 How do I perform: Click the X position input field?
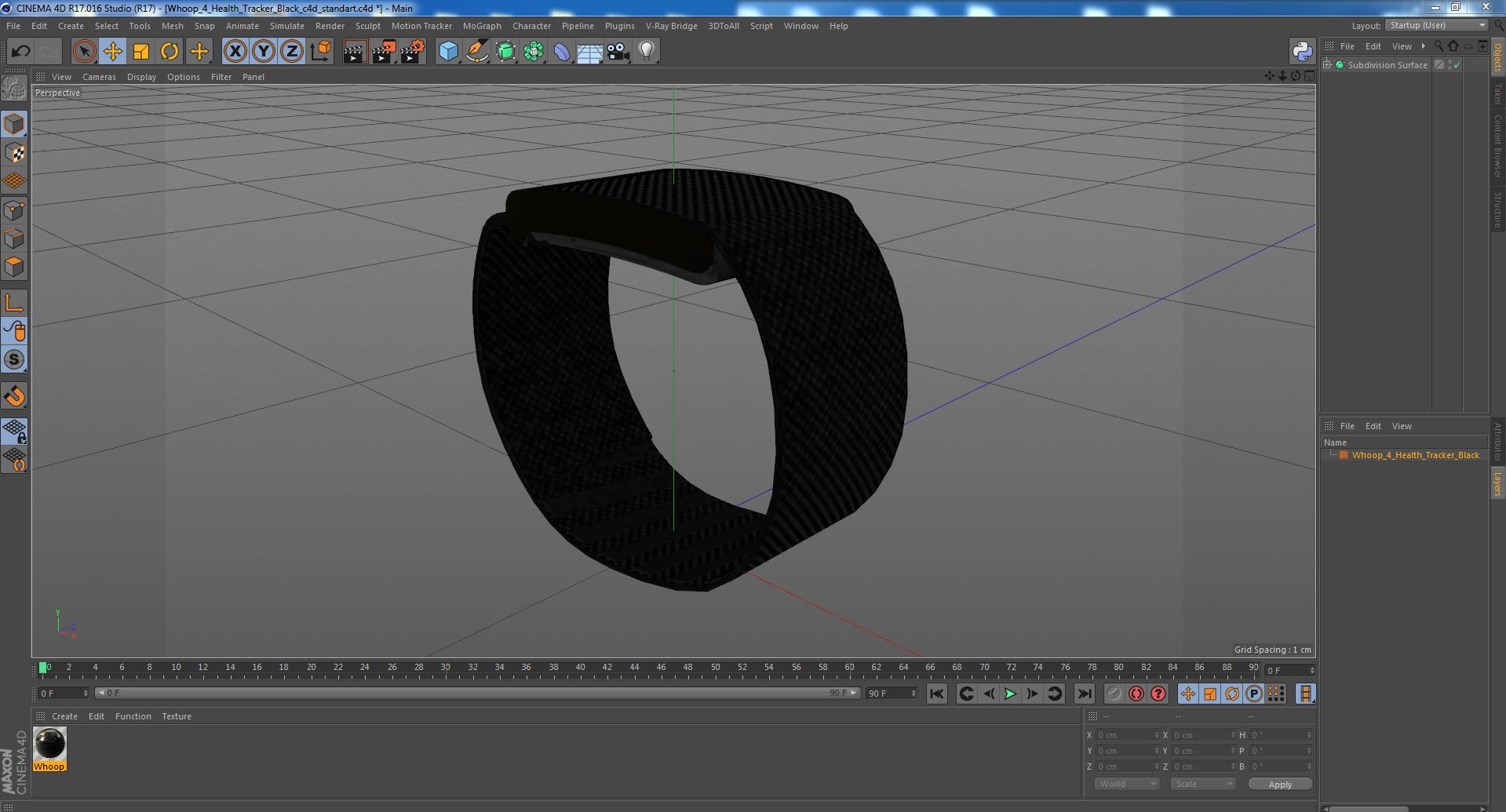click(1126, 735)
